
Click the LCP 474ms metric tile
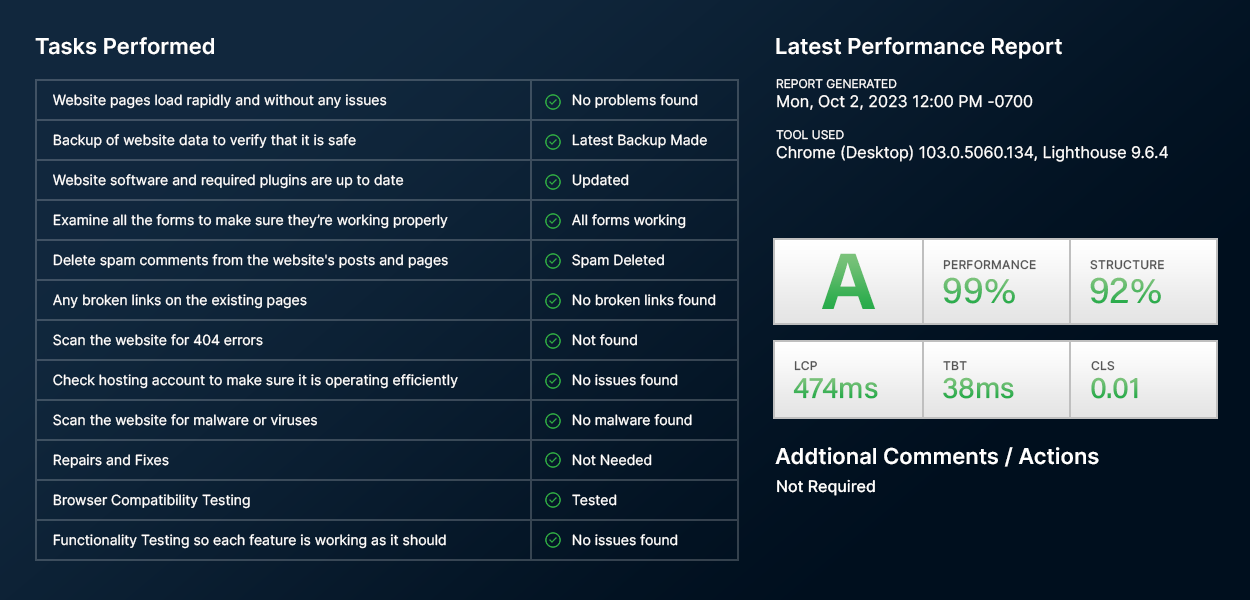pyautogui.click(x=848, y=379)
